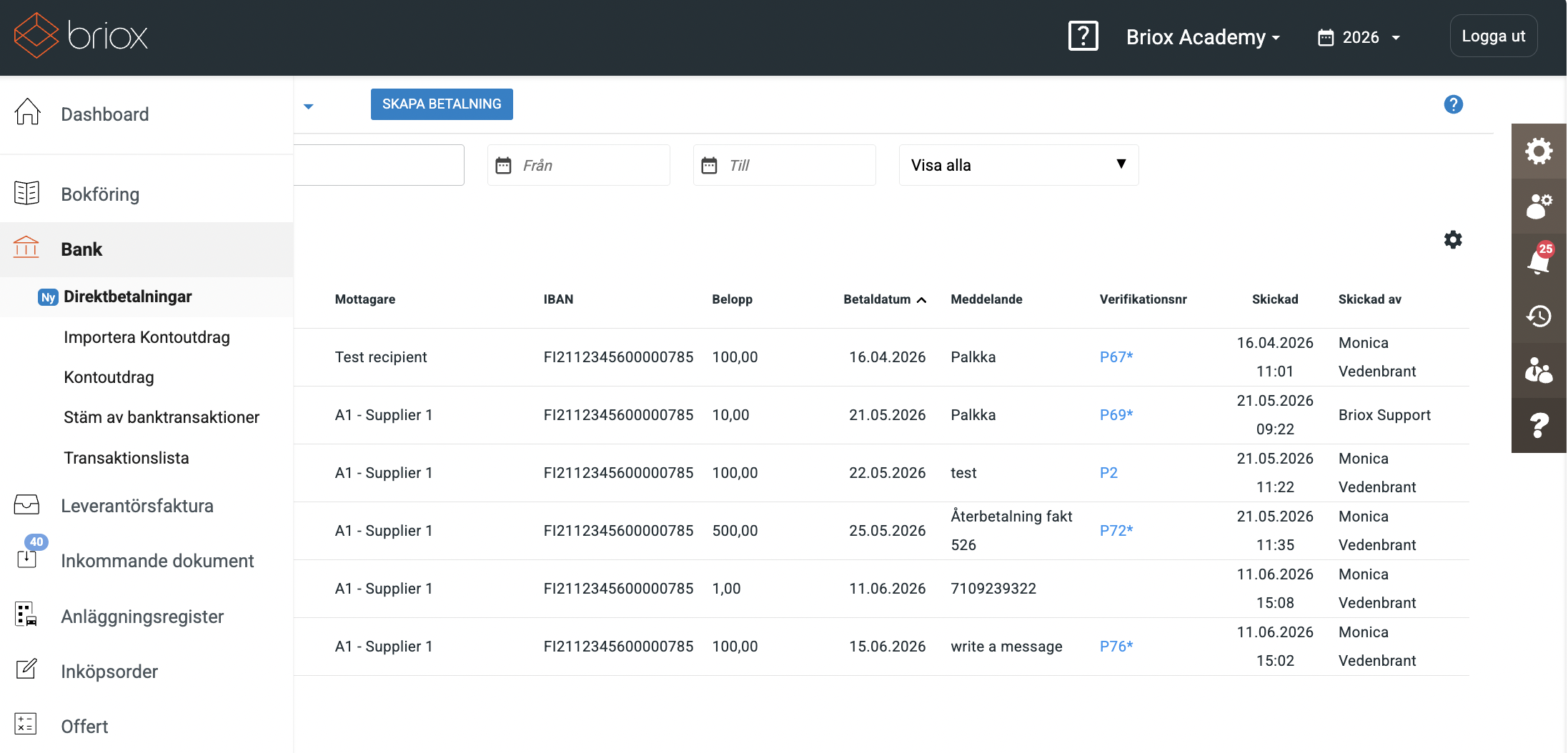Click the blue help circle icon
This screenshot has height=753, width=1568.
1453,104
